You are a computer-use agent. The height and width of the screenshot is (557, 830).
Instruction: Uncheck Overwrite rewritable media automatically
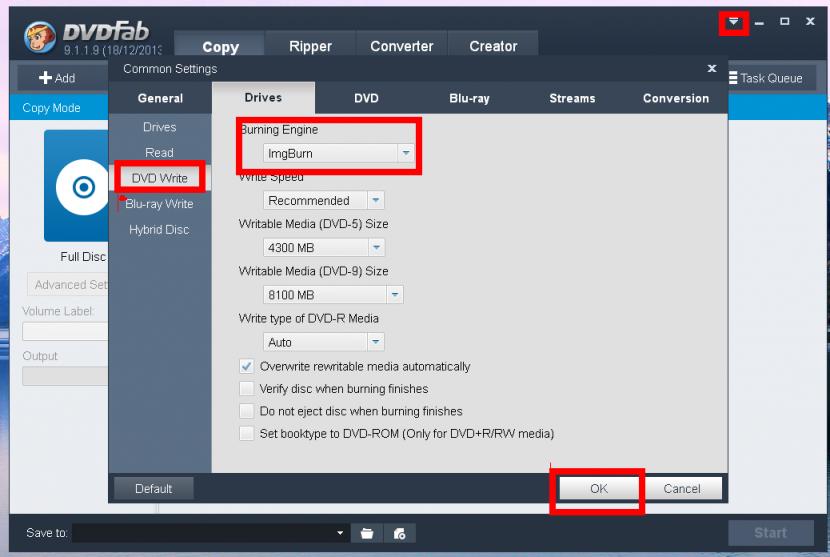(x=246, y=366)
